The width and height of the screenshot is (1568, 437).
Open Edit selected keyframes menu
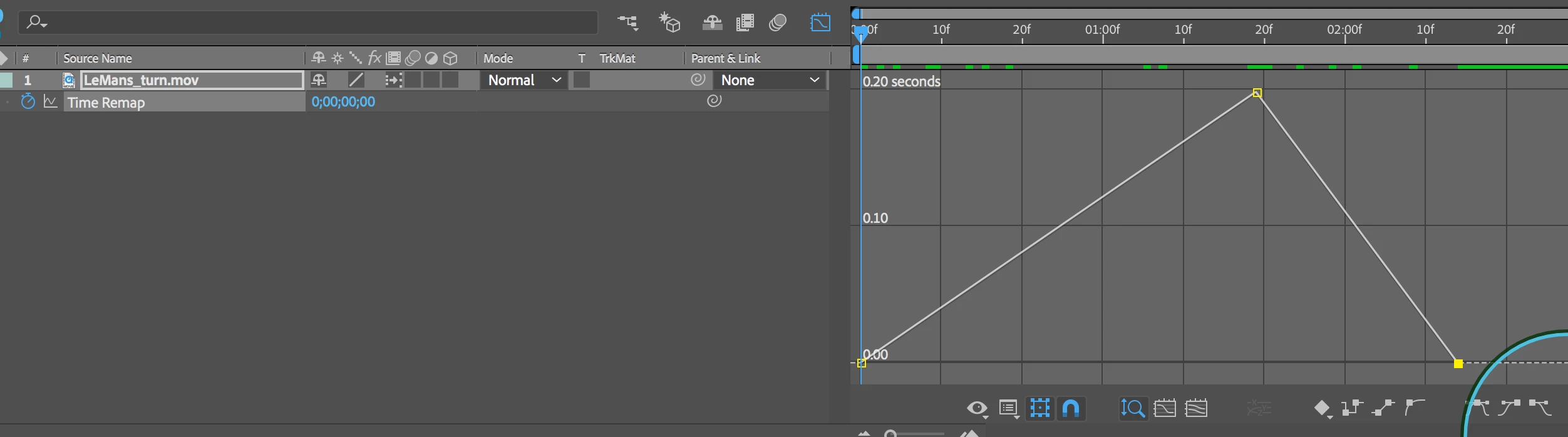pyautogui.click(x=1322, y=409)
